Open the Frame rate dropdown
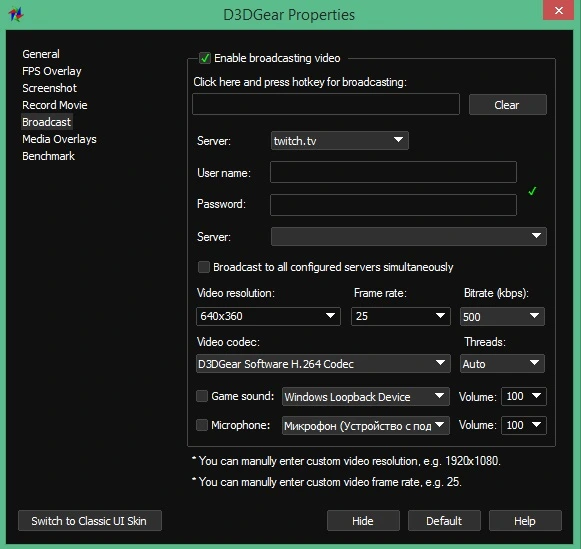Screen dimensions: 581x549 (x=401, y=316)
